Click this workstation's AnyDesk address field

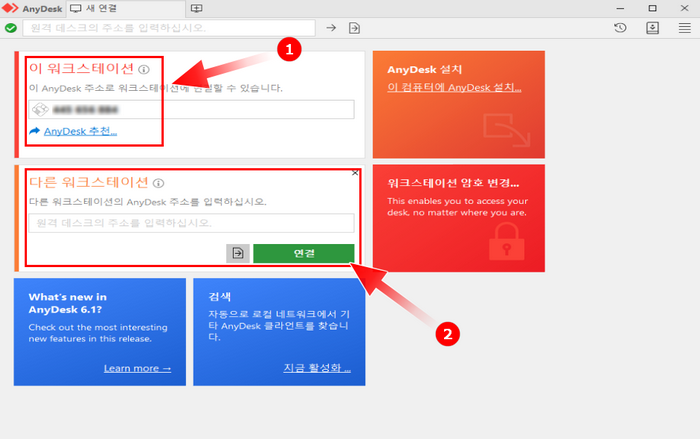coord(192,109)
